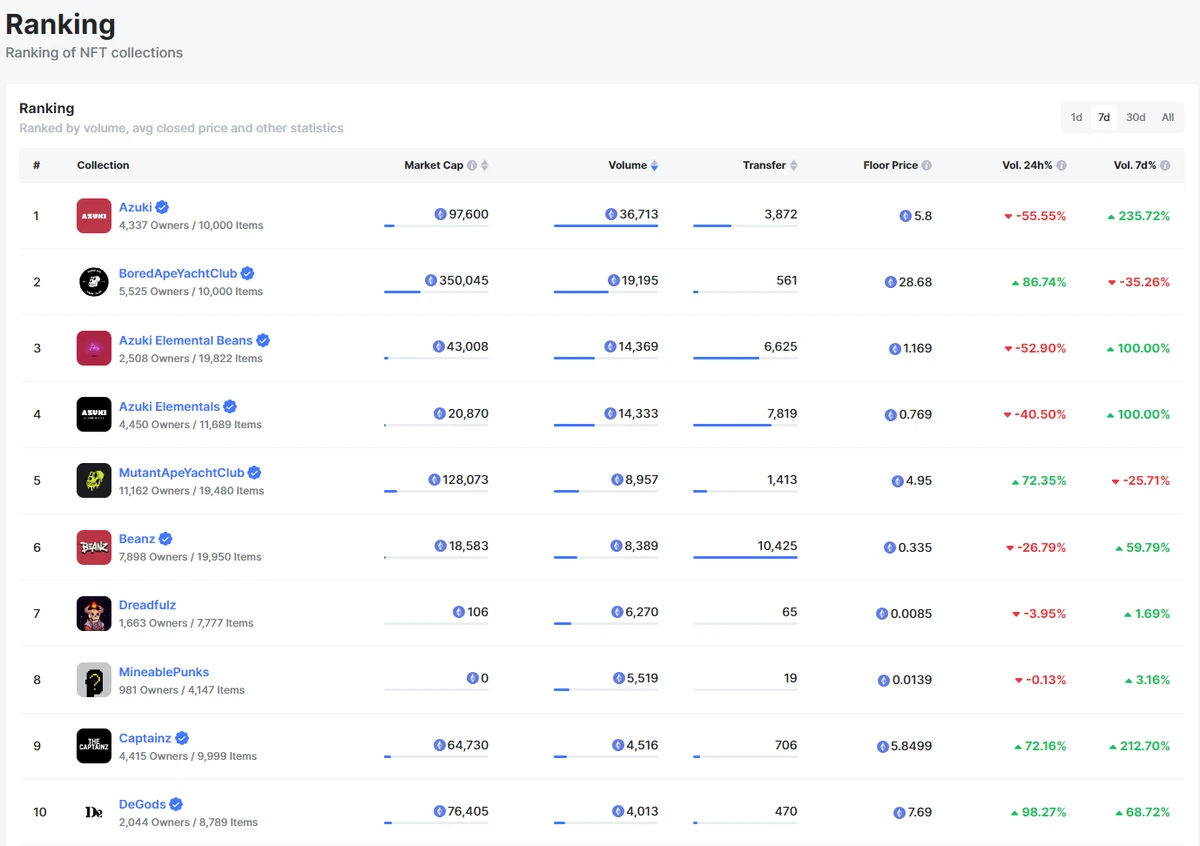Click the Dreadfulz collection avatar
1200x846 pixels.
[94, 613]
